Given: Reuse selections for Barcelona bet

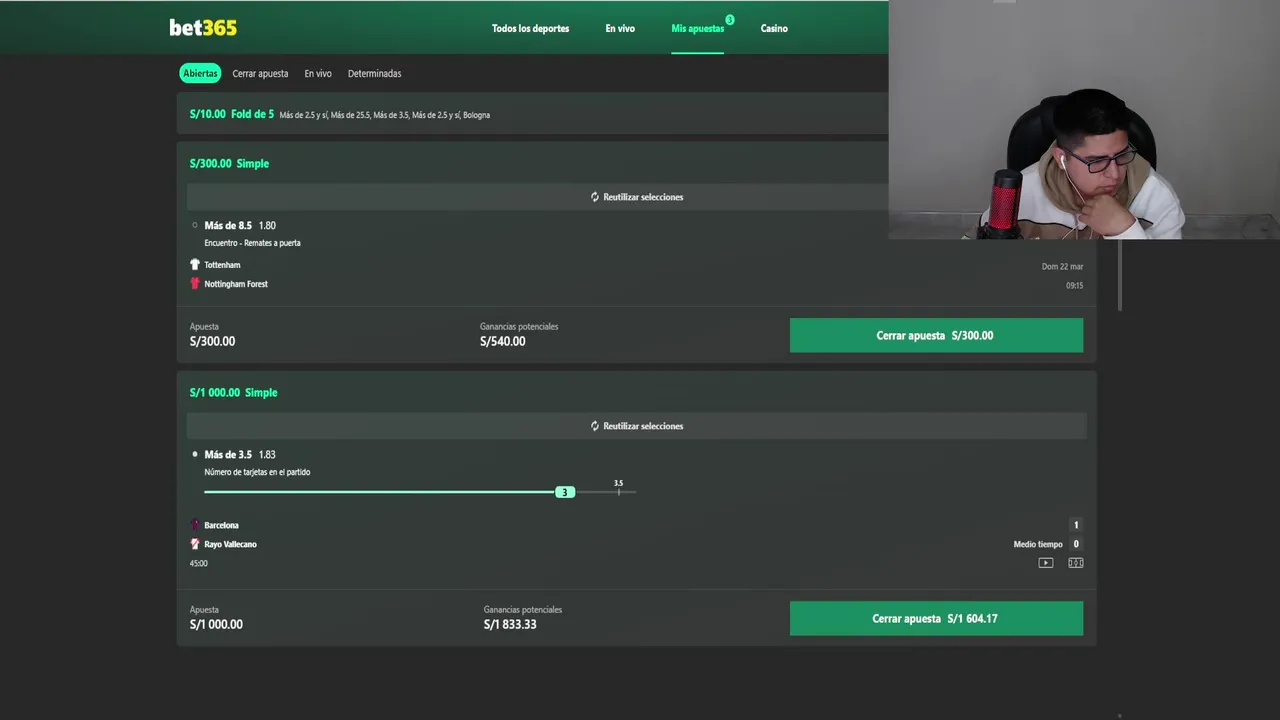Looking at the screenshot, I should point(636,426).
